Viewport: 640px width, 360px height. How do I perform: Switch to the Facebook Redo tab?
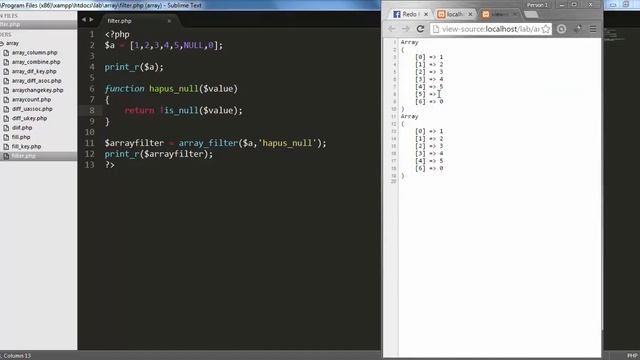click(410, 14)
